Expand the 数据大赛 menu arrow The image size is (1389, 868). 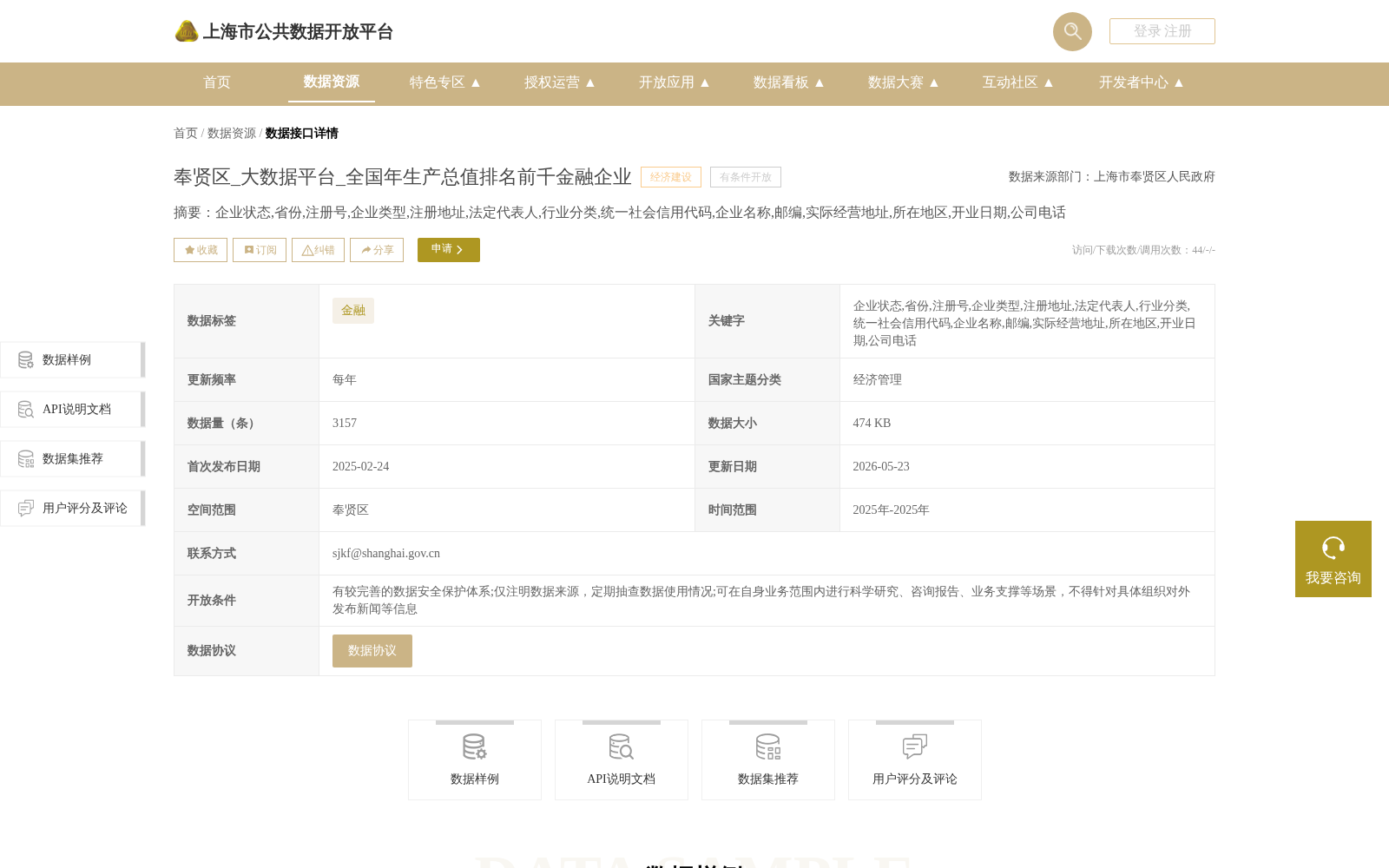(934, 82)
